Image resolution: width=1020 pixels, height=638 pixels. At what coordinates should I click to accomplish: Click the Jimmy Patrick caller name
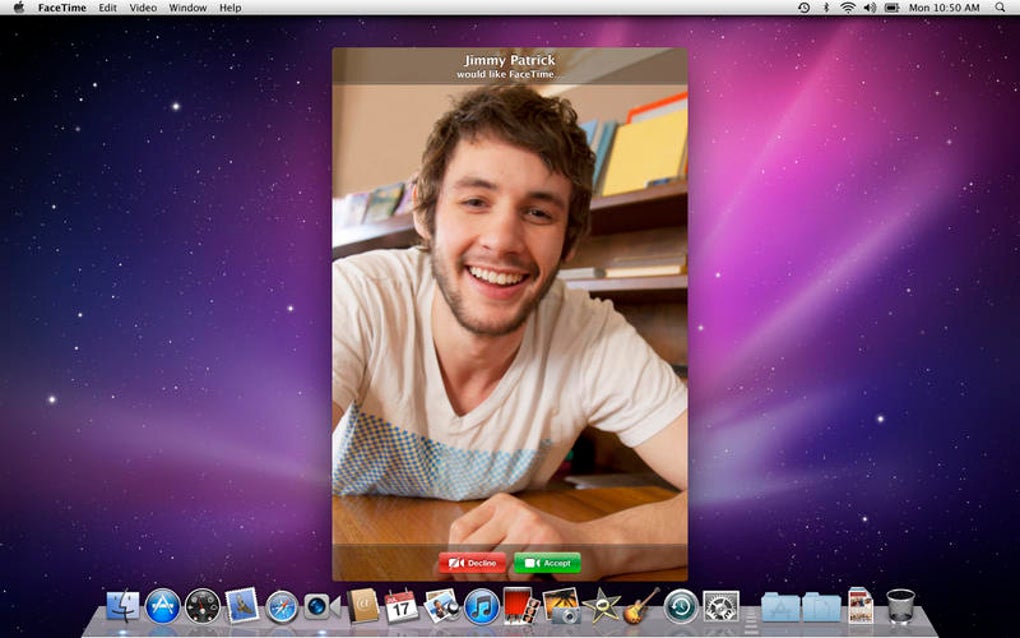coord(509,60)
